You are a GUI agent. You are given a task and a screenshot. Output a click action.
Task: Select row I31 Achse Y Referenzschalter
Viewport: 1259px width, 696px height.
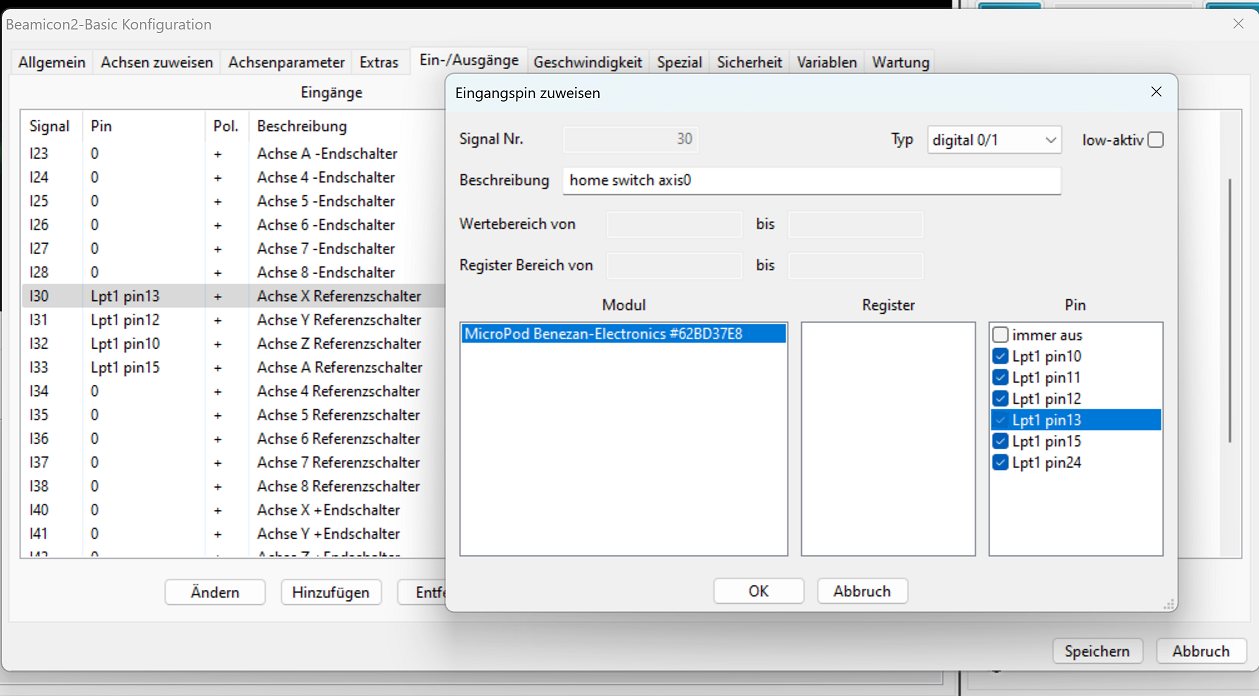[x=230, y=320]
